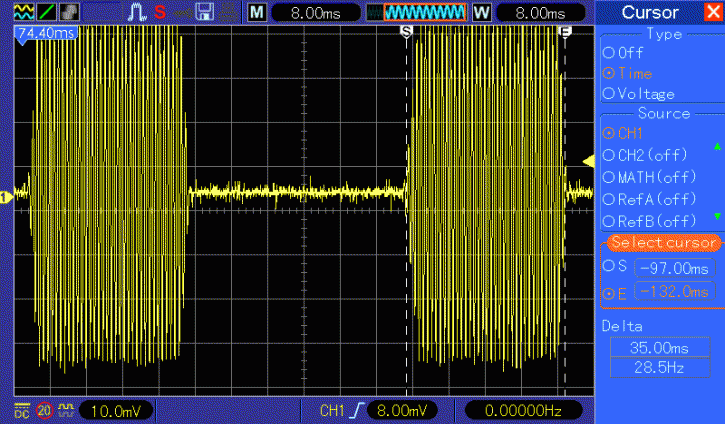Select Voltage cursor type
Screen dimensions: 725x424
607,93
